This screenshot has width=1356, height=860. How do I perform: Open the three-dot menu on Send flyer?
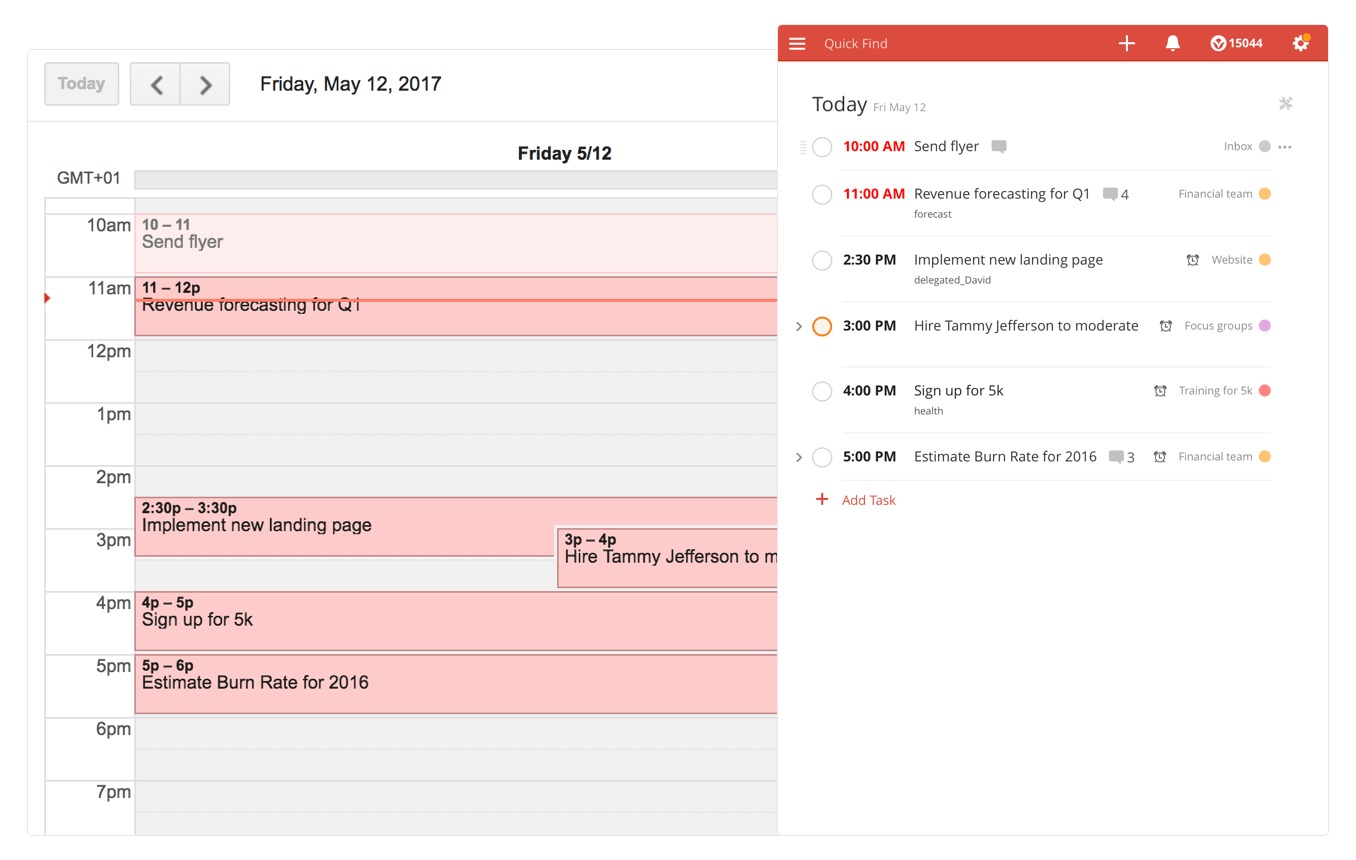[x=1284, y=146]
